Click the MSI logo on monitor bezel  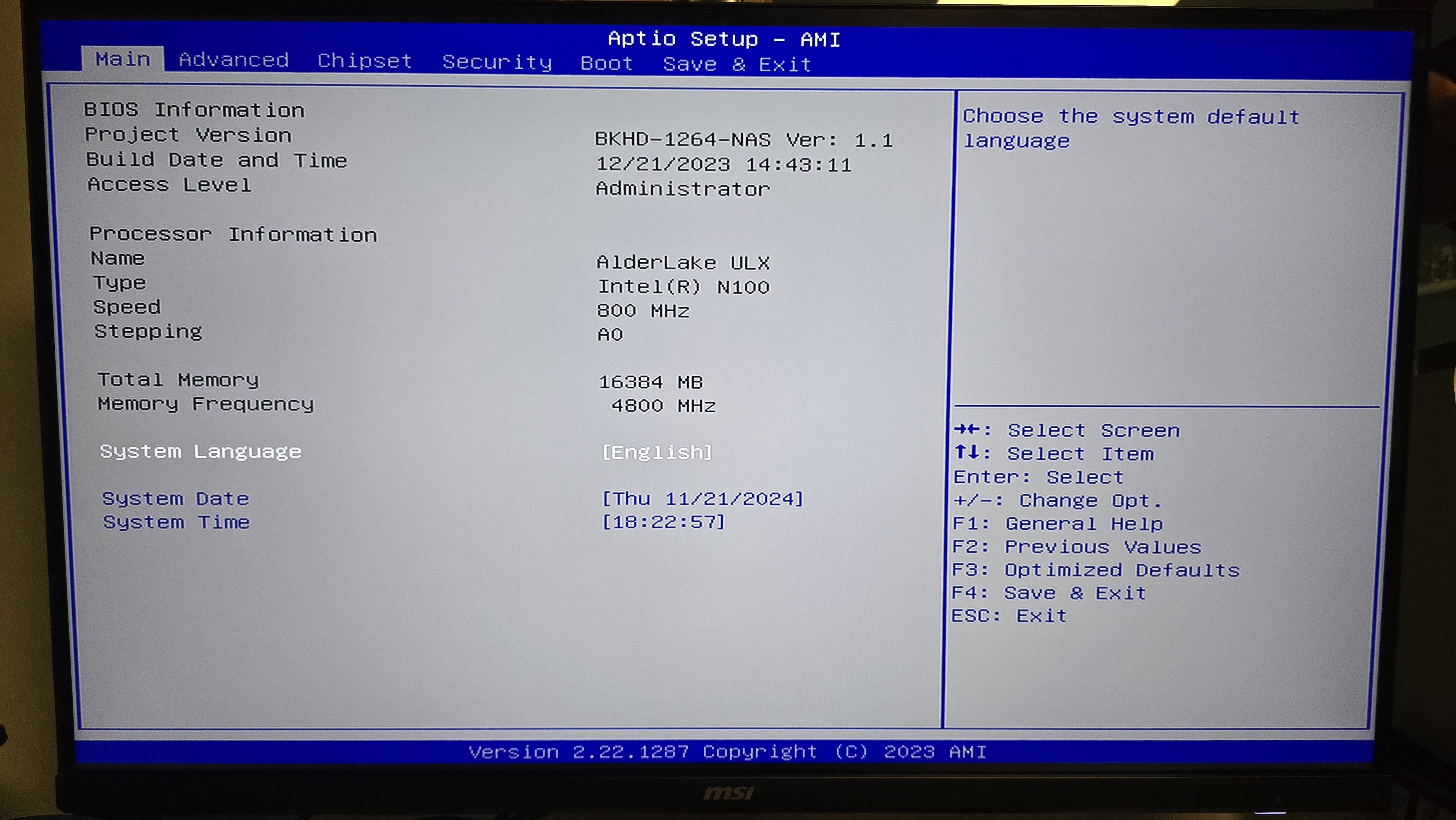pos(729,793)
